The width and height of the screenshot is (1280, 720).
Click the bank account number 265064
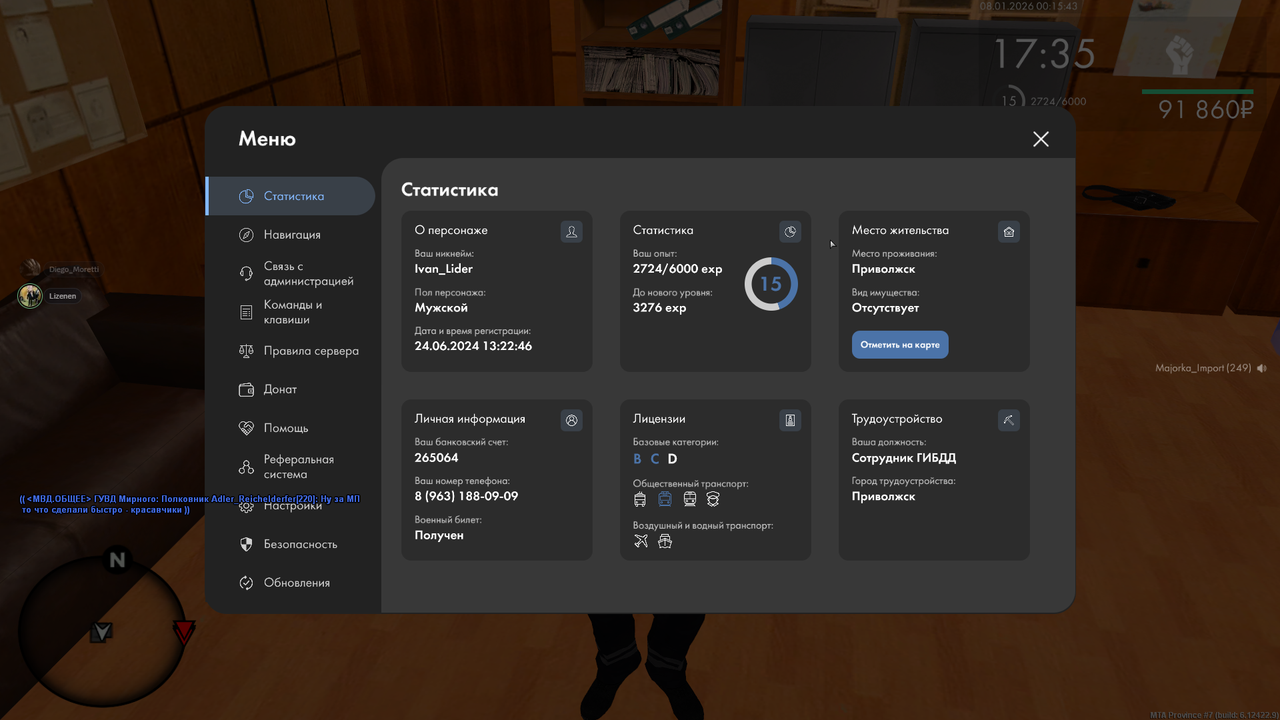pyautogui.click(x=437, y=458)
